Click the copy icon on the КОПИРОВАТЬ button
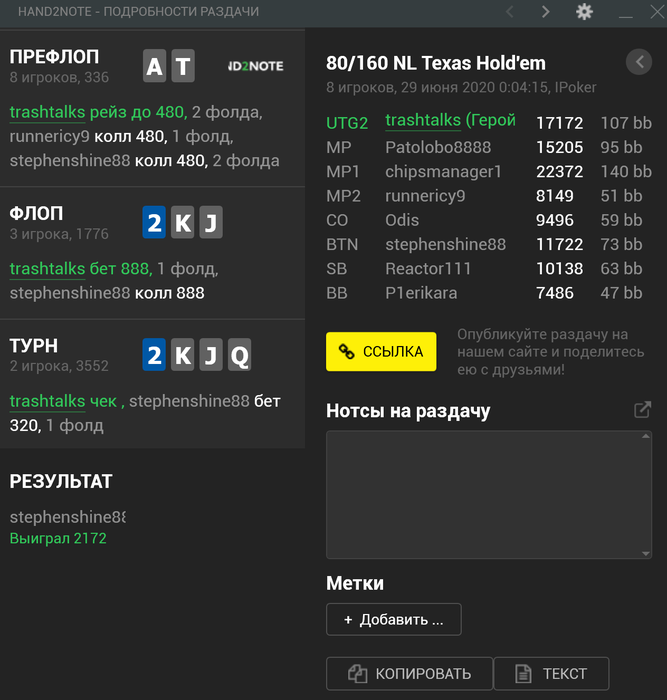The width and height of the screenshot is (667, 700). point(358,674)
